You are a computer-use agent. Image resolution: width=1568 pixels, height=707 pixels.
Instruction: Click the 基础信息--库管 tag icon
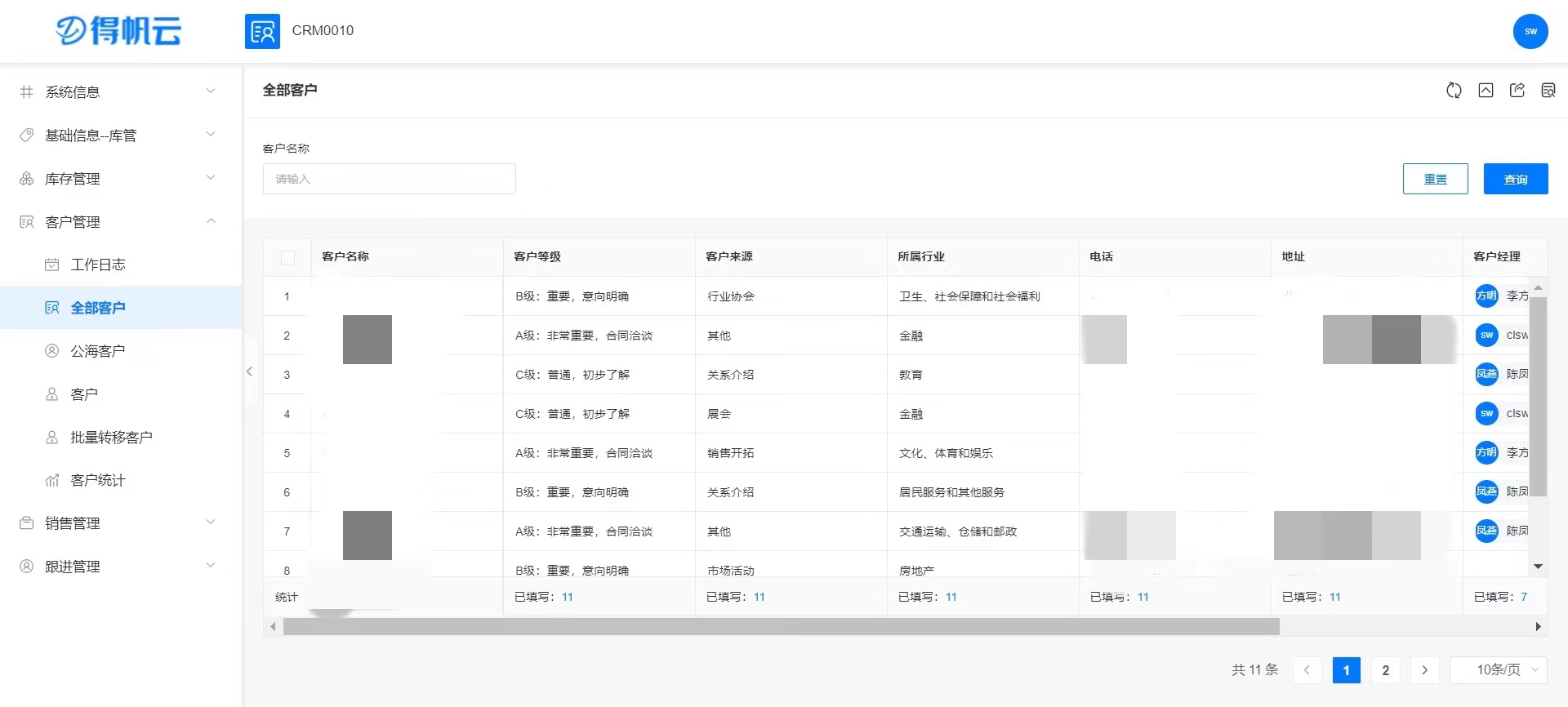click(26, 136)
